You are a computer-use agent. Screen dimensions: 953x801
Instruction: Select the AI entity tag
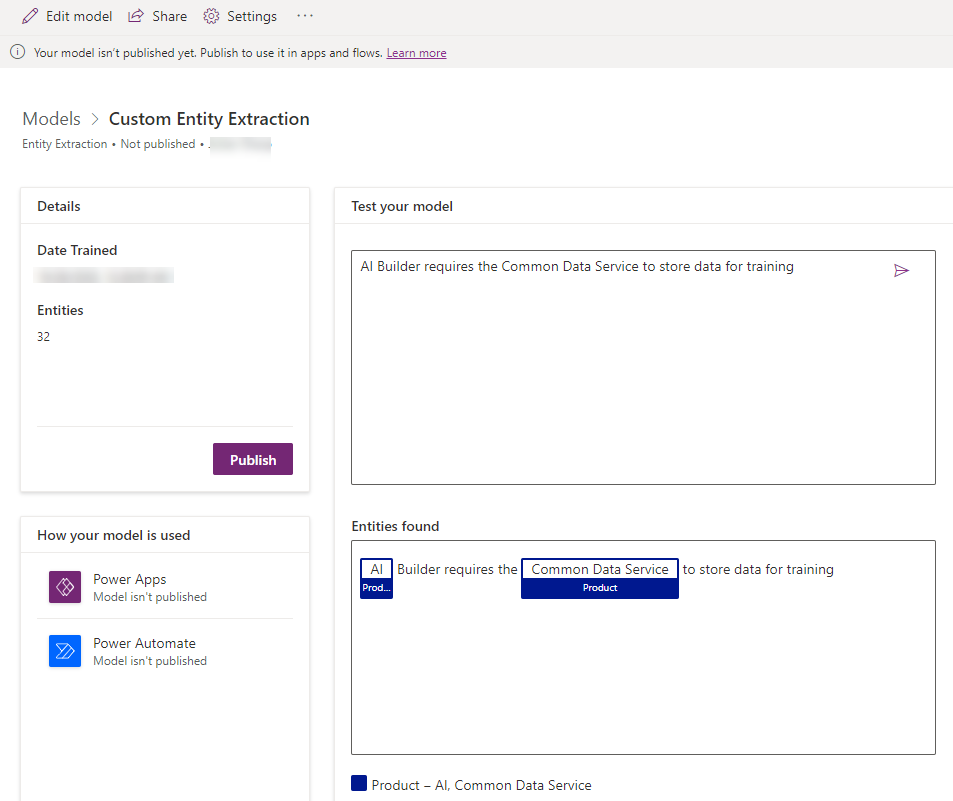(376, 578)
